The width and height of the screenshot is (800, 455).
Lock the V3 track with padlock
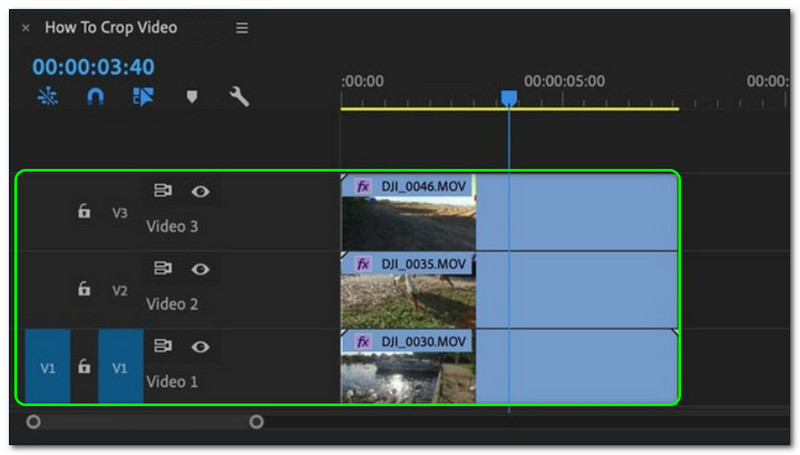click(85, 212)
